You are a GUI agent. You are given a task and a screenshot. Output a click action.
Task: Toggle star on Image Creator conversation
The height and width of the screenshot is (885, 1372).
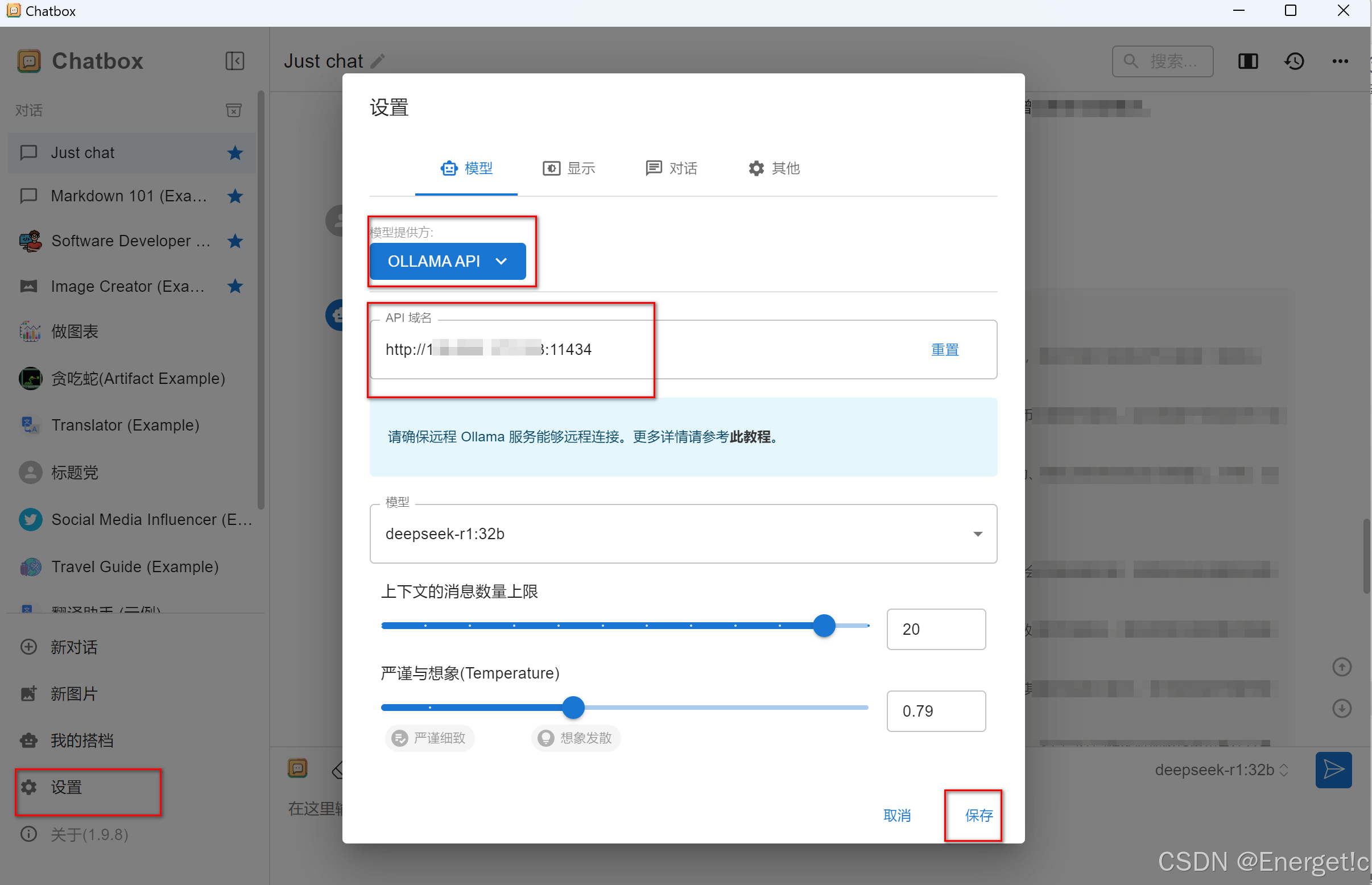234,286
